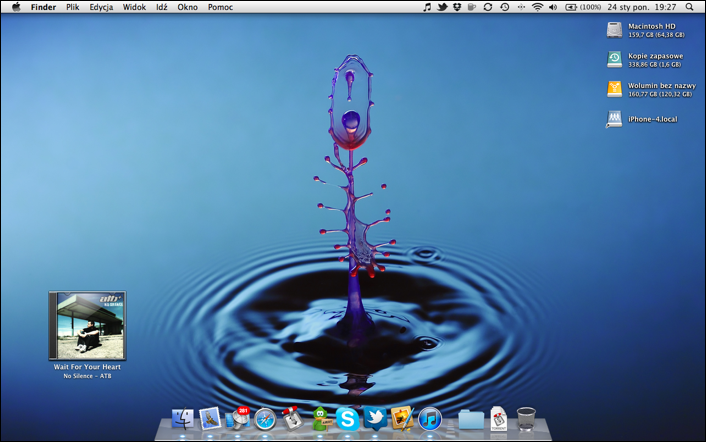The height and width of the screenshot is (442, 706).
Task: Select the Kopie zapasowe backup drive icon
Action: click(x=614, y=60)
